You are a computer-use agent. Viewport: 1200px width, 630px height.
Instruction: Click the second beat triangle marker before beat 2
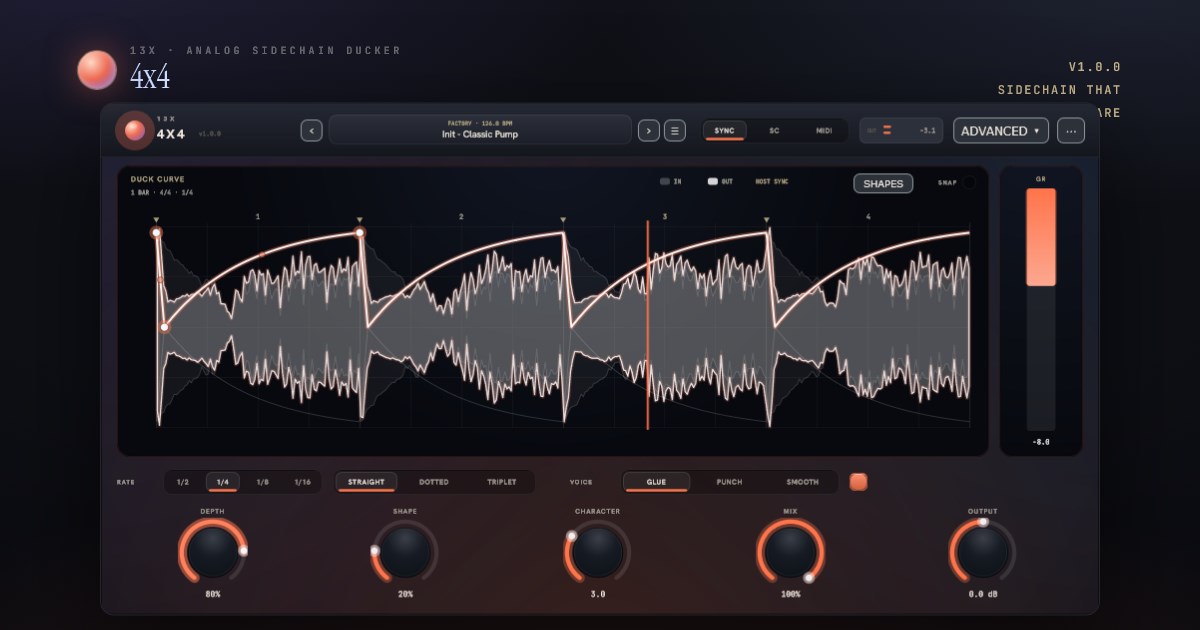click(360, 219)
